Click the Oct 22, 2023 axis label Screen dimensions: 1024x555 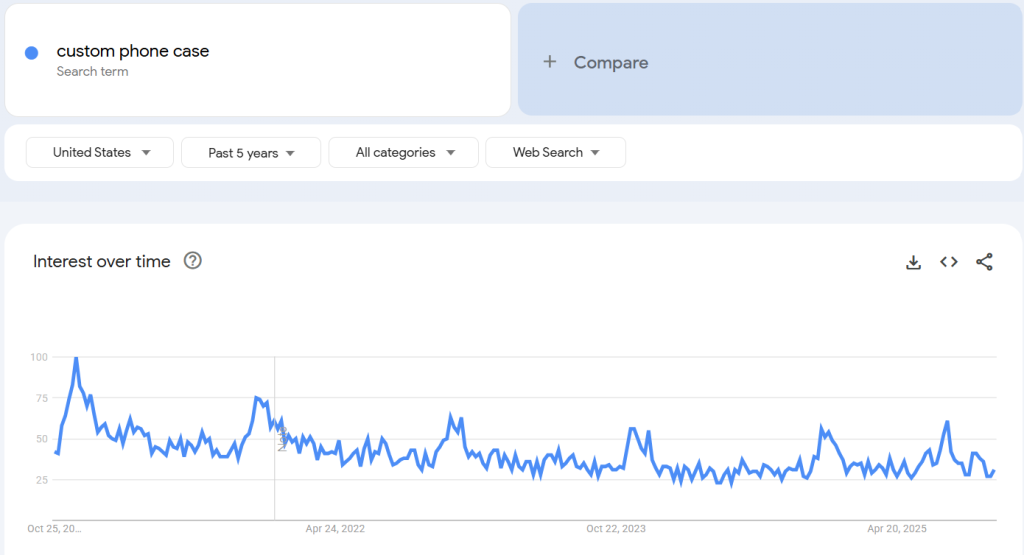click(x=616, y=528)
